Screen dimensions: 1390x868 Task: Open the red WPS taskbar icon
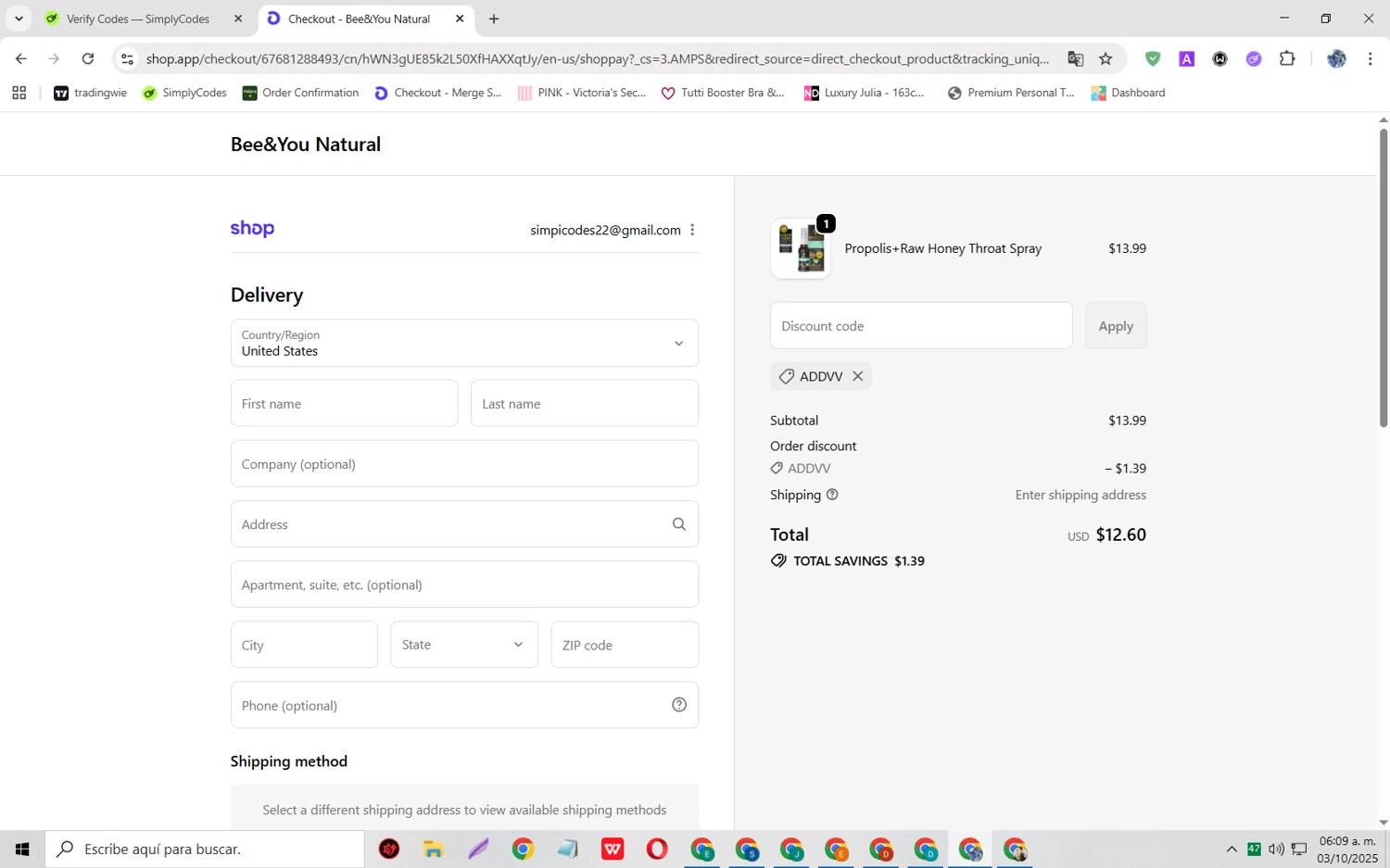coord(613,849)
